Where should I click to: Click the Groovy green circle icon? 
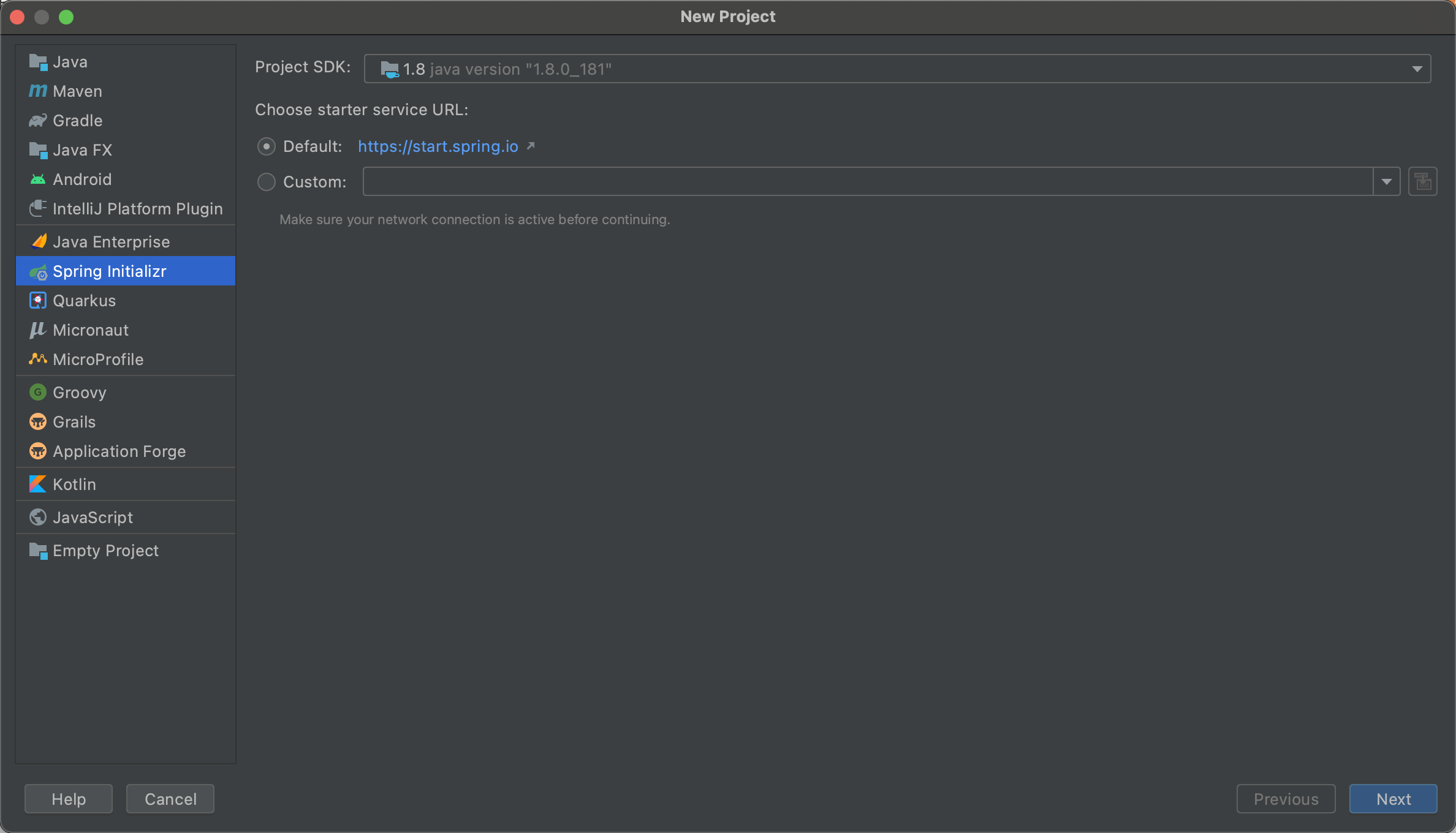click(37, 393)
